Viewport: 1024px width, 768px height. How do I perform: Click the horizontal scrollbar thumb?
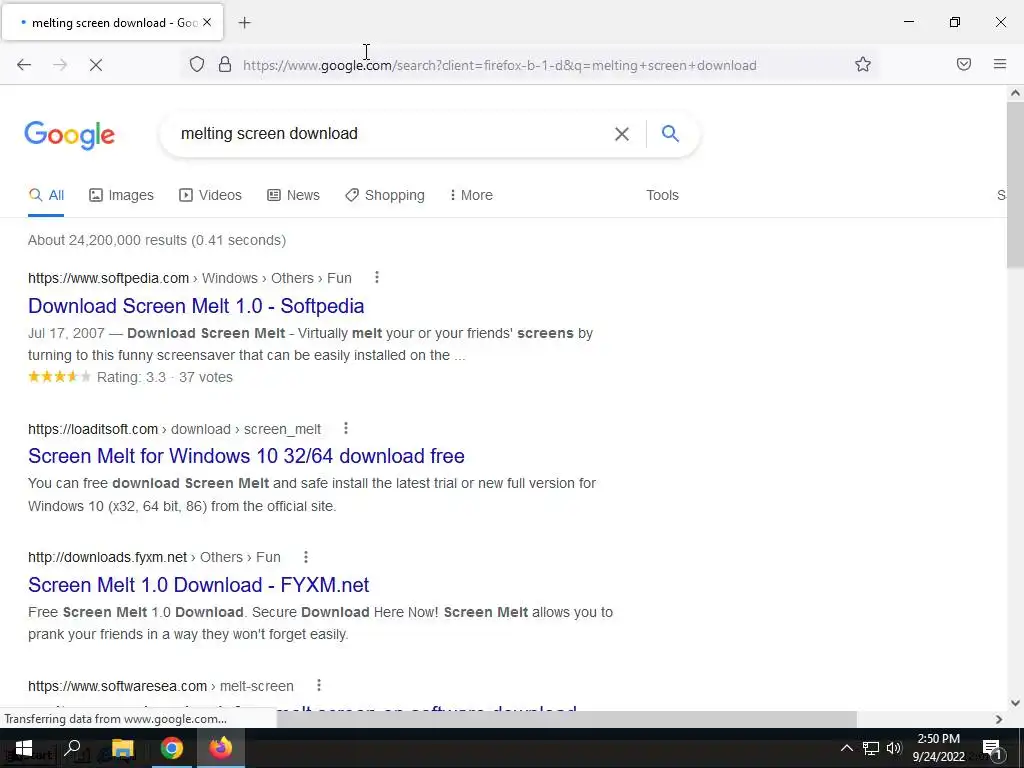pyautogui.click(x=566, y=719)
